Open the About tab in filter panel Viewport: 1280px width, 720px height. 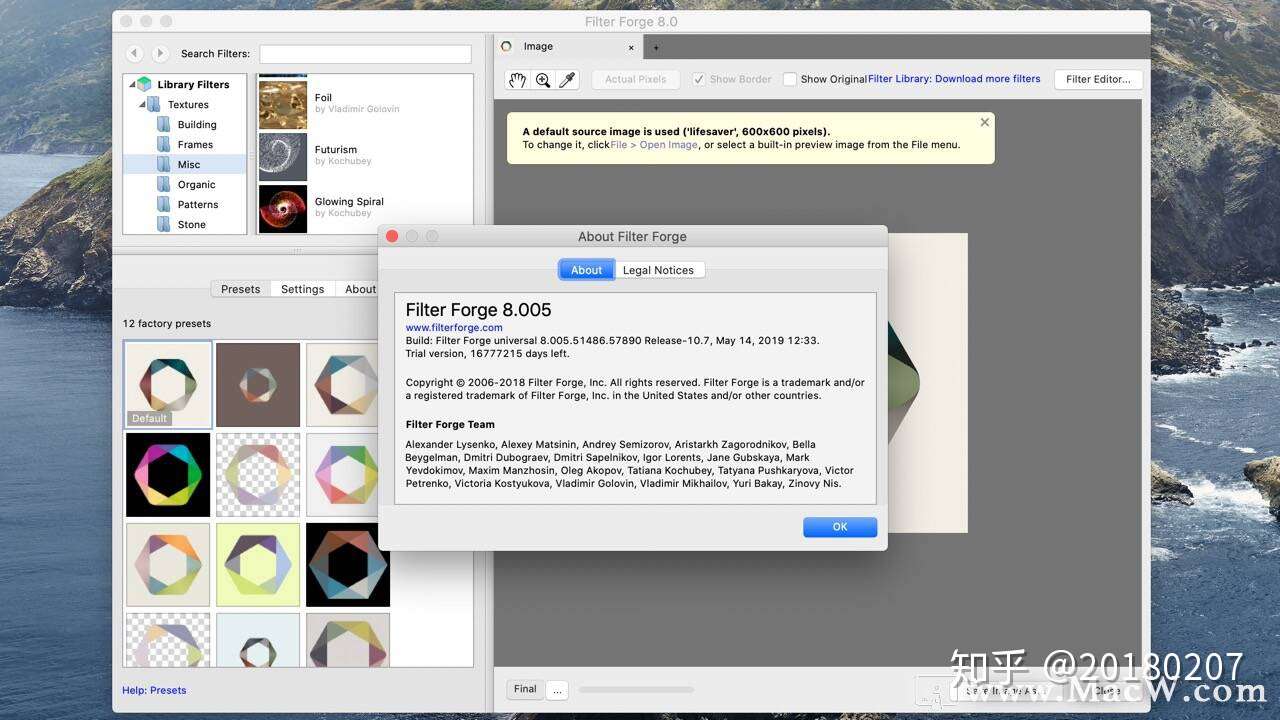(358, 289)
